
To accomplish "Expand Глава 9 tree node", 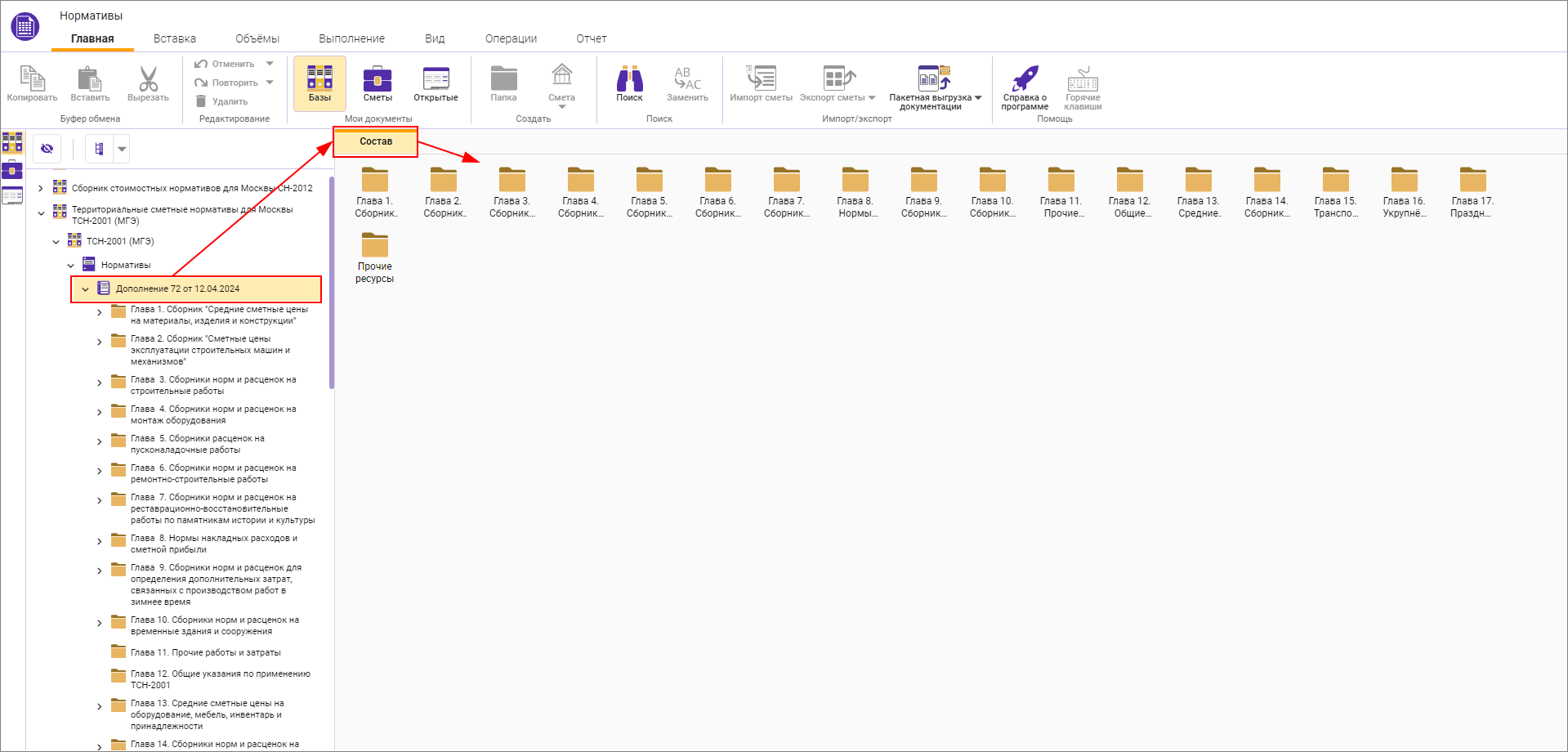I will 100,571.
